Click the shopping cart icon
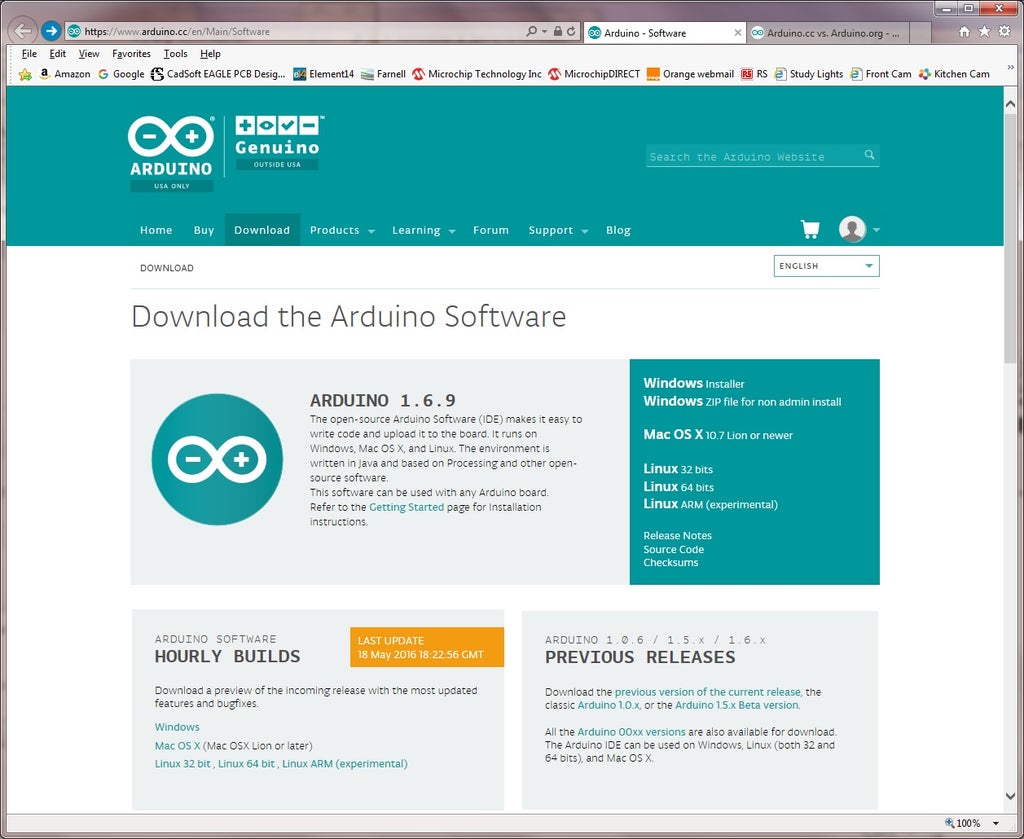Image resolution: width=1024 pixels, height=839 pixels. coord(810,229)
